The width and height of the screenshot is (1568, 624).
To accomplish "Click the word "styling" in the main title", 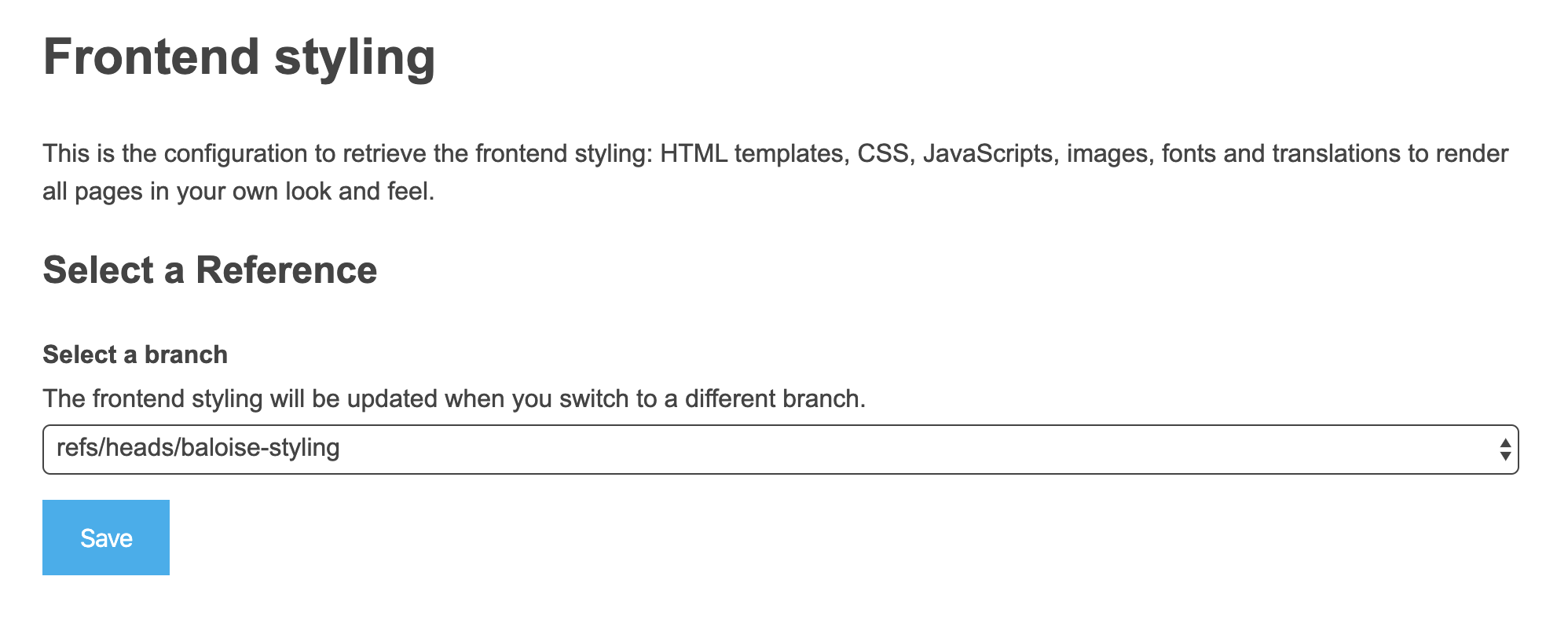I will [354, 59].
